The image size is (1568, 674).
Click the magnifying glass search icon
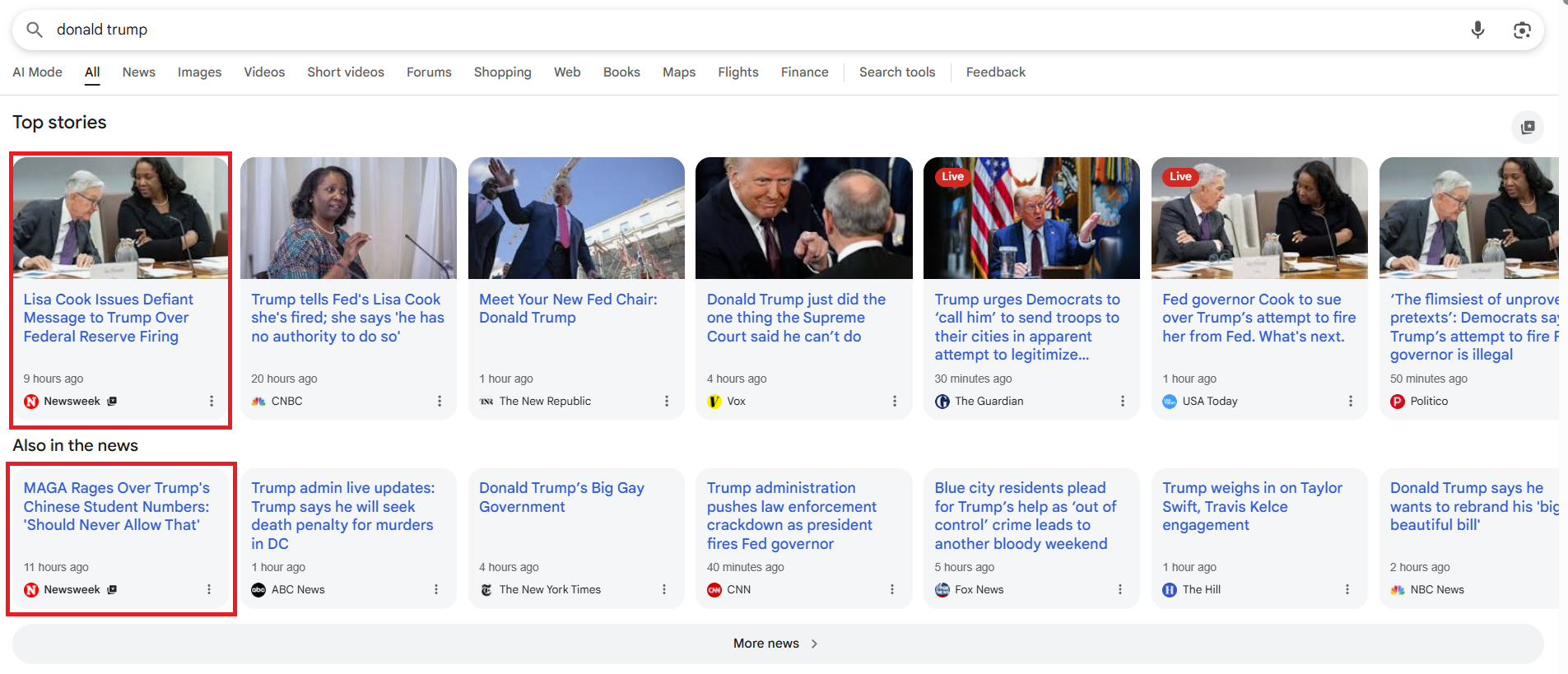(35, 30)
